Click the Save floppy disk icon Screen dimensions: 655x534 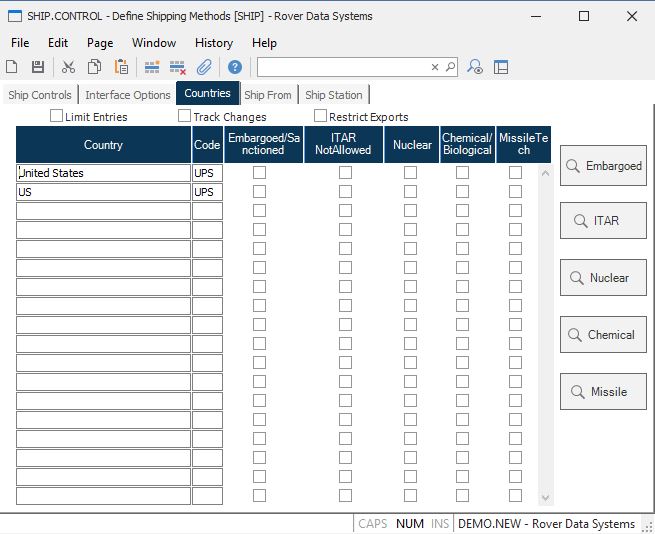(38, 67)
